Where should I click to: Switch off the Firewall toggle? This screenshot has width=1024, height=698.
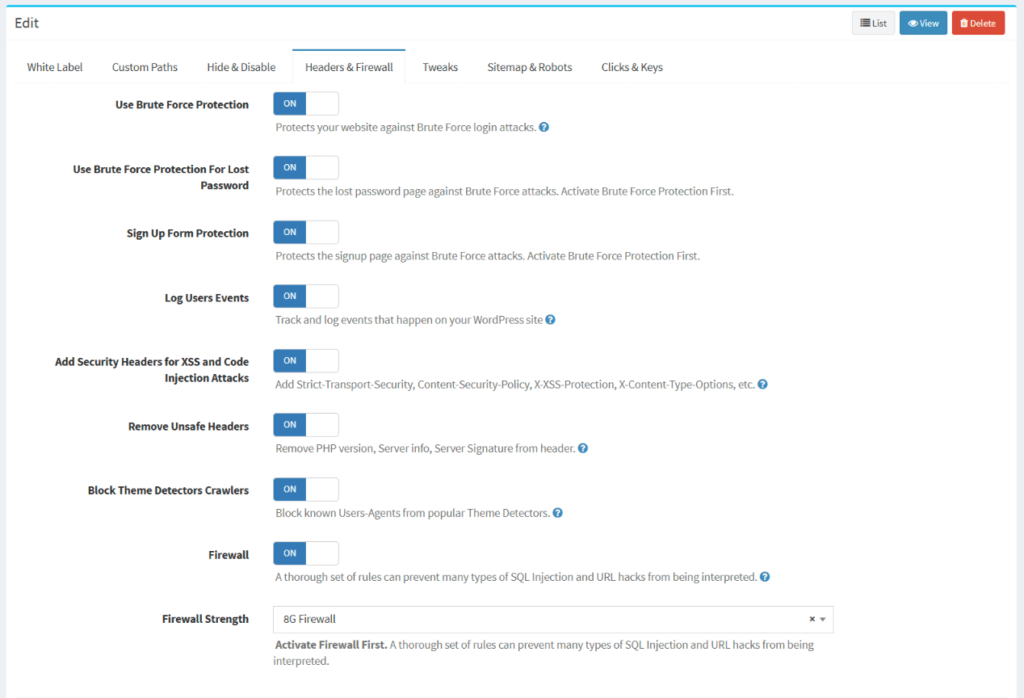(306, 554)
